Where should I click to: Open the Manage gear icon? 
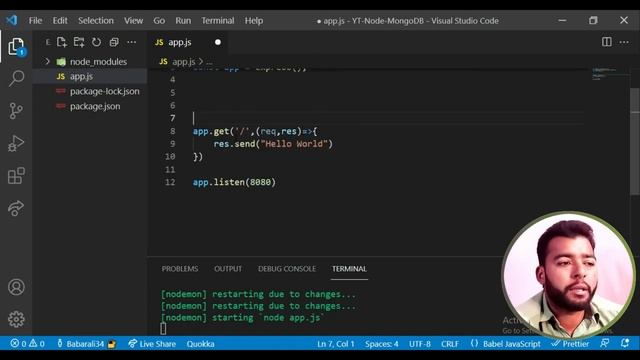pos(16,319)
